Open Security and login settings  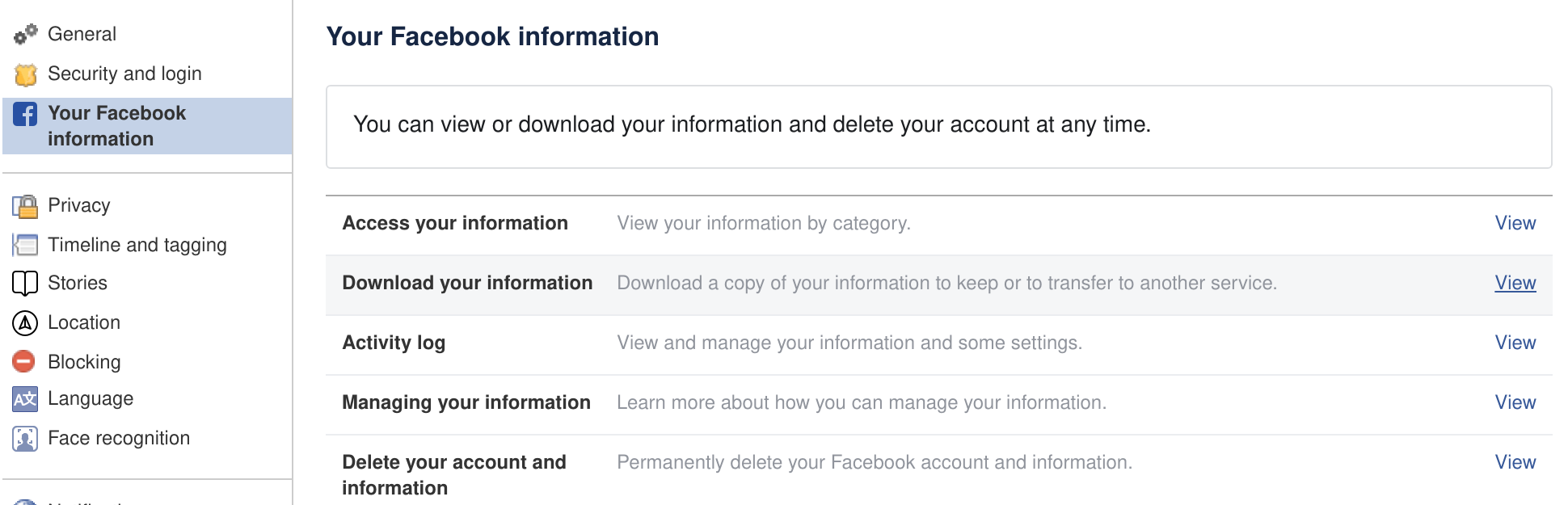tap(124, 74)
